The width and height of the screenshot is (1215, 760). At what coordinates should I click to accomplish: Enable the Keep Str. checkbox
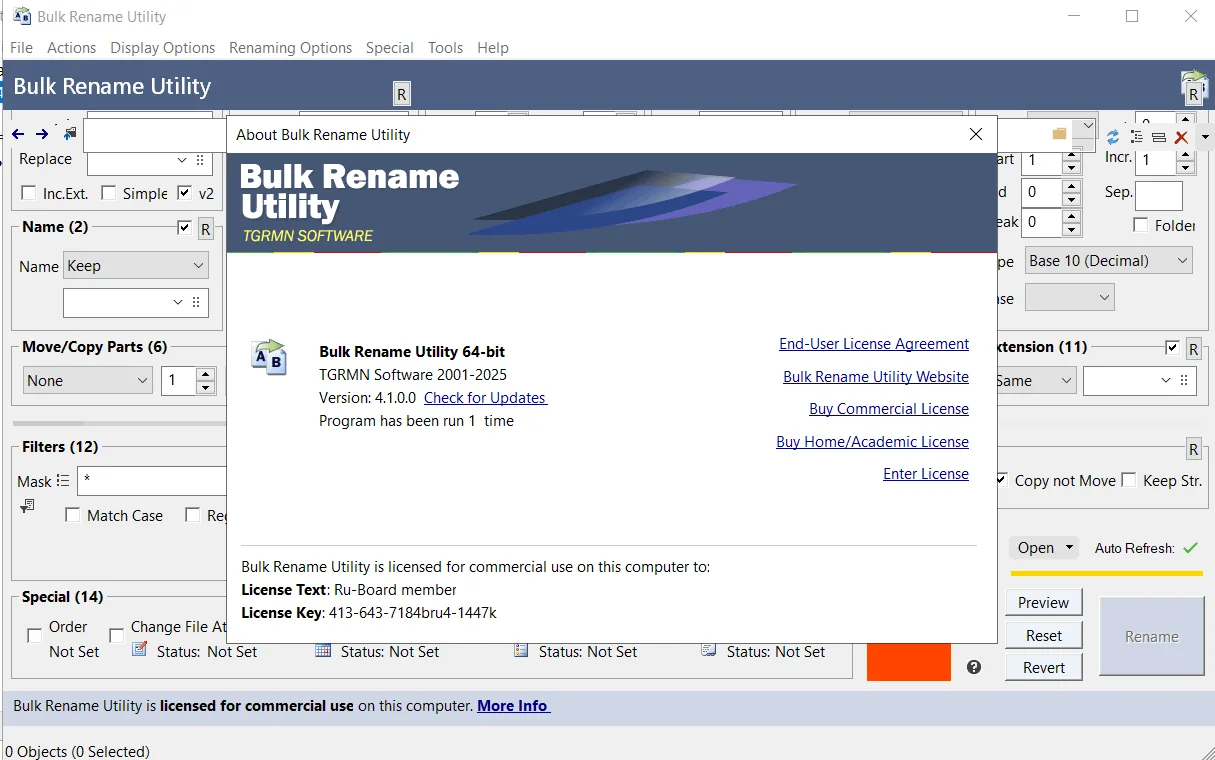tap(1129, 480)
